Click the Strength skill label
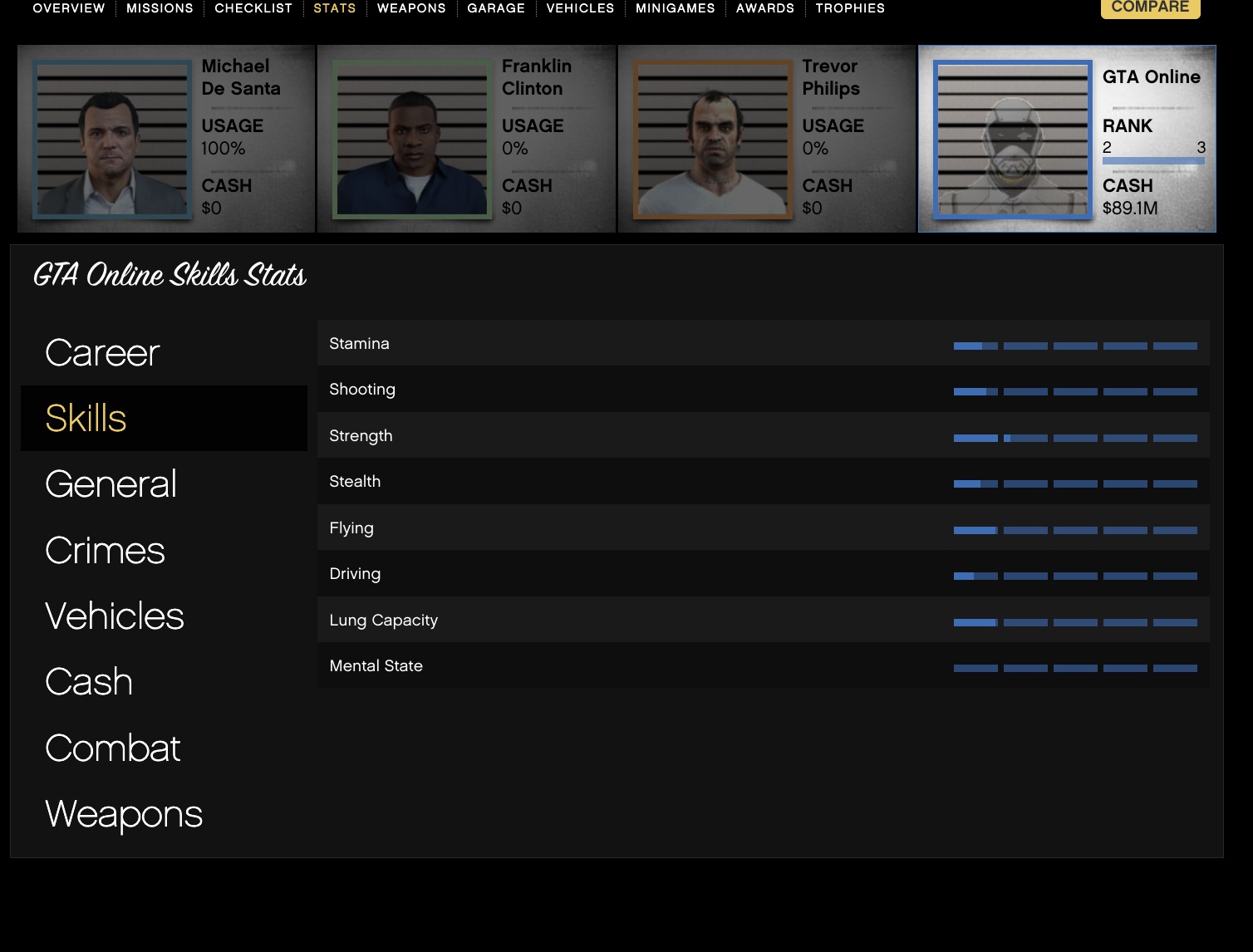Viewport: 1253px width, 952px height. [x=361, y=436]
